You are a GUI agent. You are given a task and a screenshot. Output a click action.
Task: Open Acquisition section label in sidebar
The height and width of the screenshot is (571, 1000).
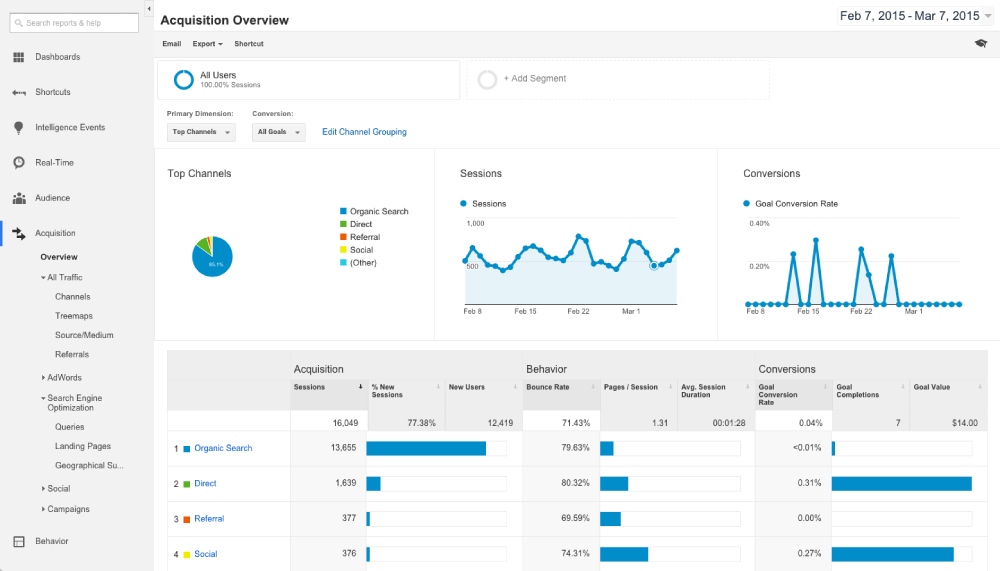coord(55,234)
